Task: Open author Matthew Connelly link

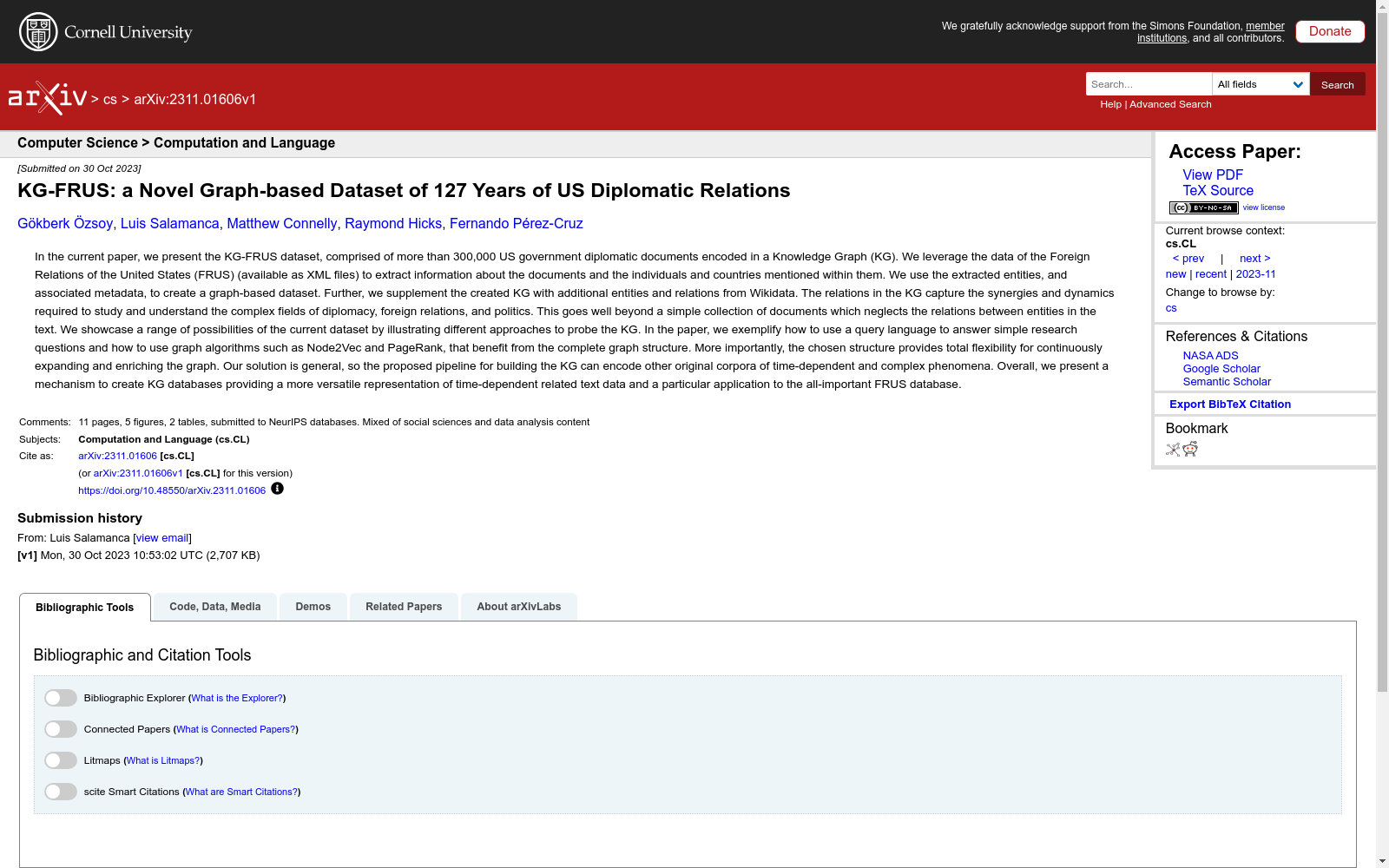Action: tap(282, 224)
